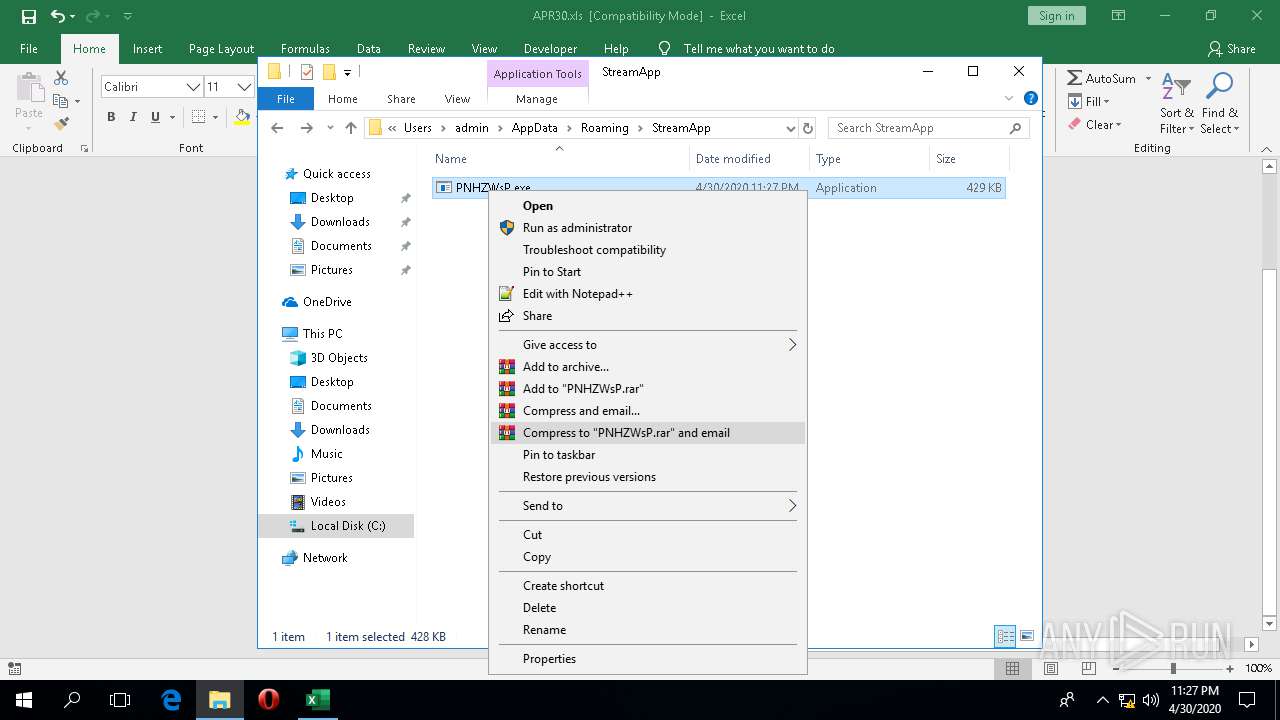Click Up one level arrow in Explorer
Viewport: 1280px width, 720px height.
(351, 128)
